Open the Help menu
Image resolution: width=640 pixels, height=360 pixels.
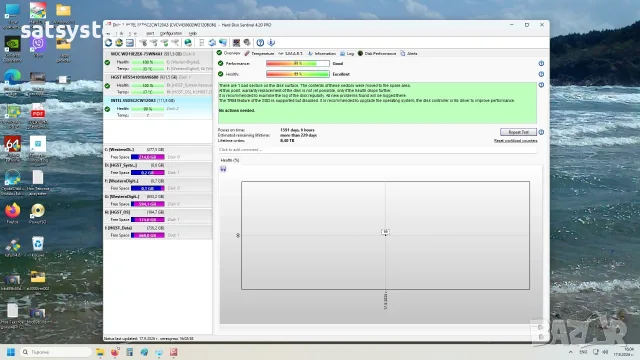pyautogui.click(x=193, y=33)
